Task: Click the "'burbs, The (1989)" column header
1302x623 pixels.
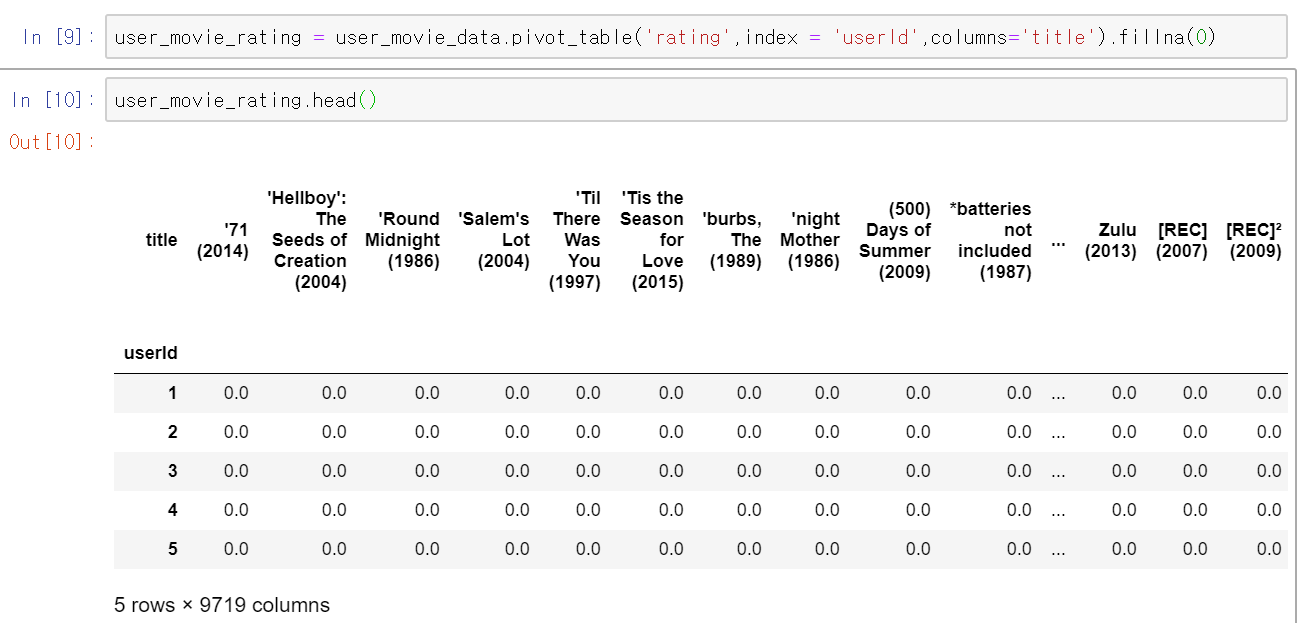Action: [732, 240]
